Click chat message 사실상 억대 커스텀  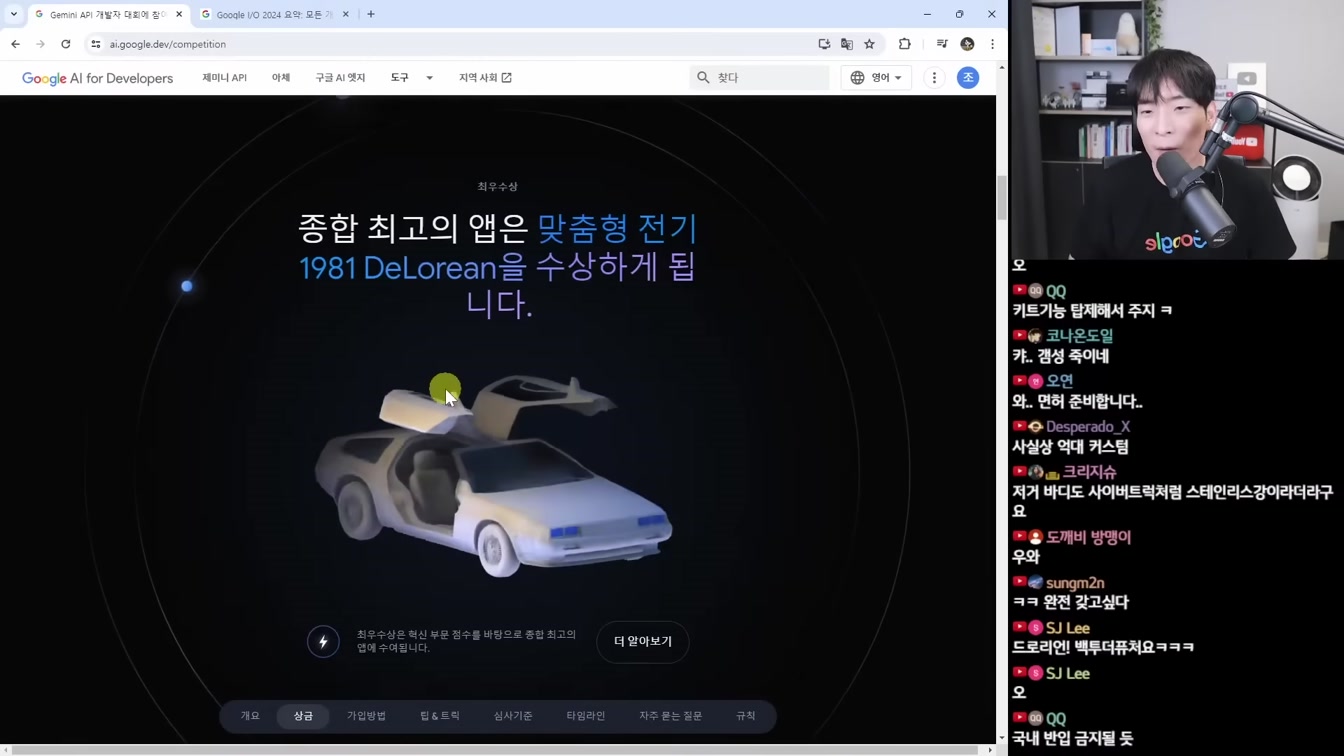tap(1070, 447)
